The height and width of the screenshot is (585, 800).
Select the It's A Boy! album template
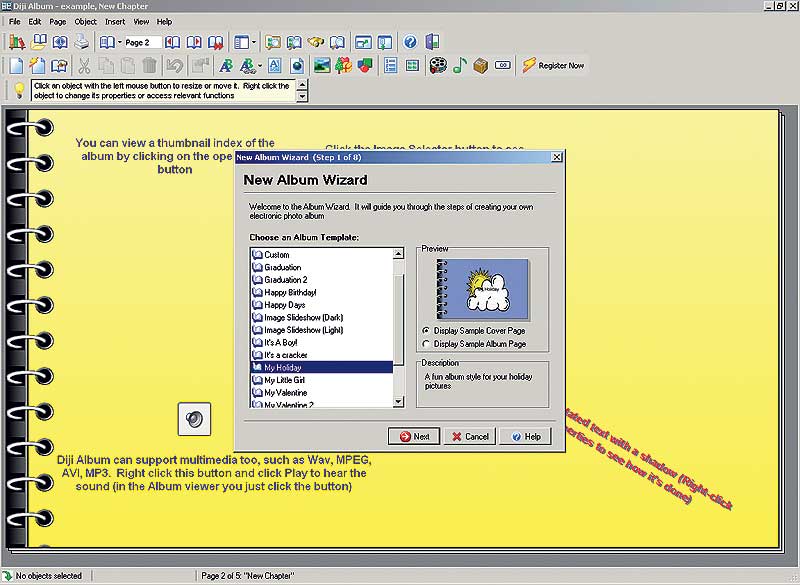pyautogui.click(x=322, y=342)
